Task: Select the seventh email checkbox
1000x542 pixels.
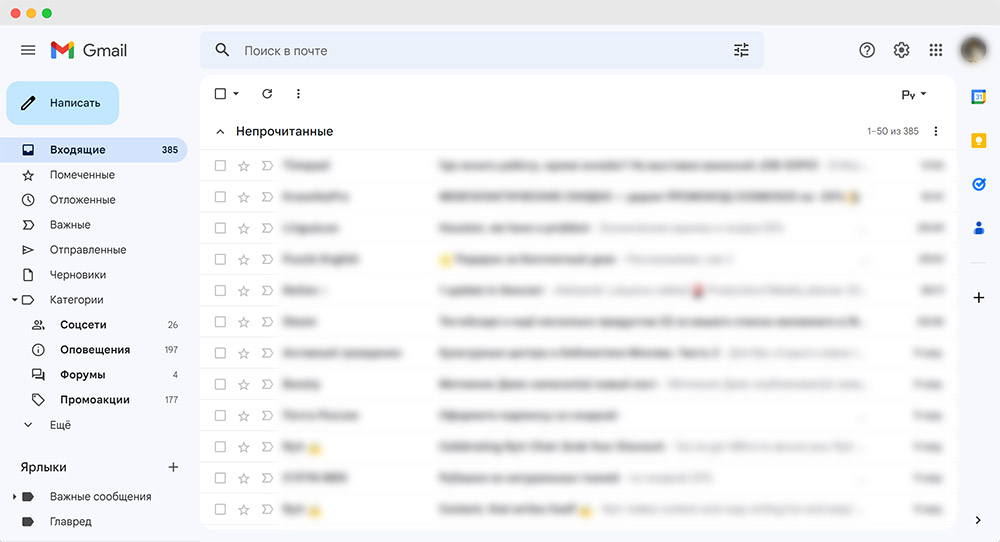Action: point(220,353)
